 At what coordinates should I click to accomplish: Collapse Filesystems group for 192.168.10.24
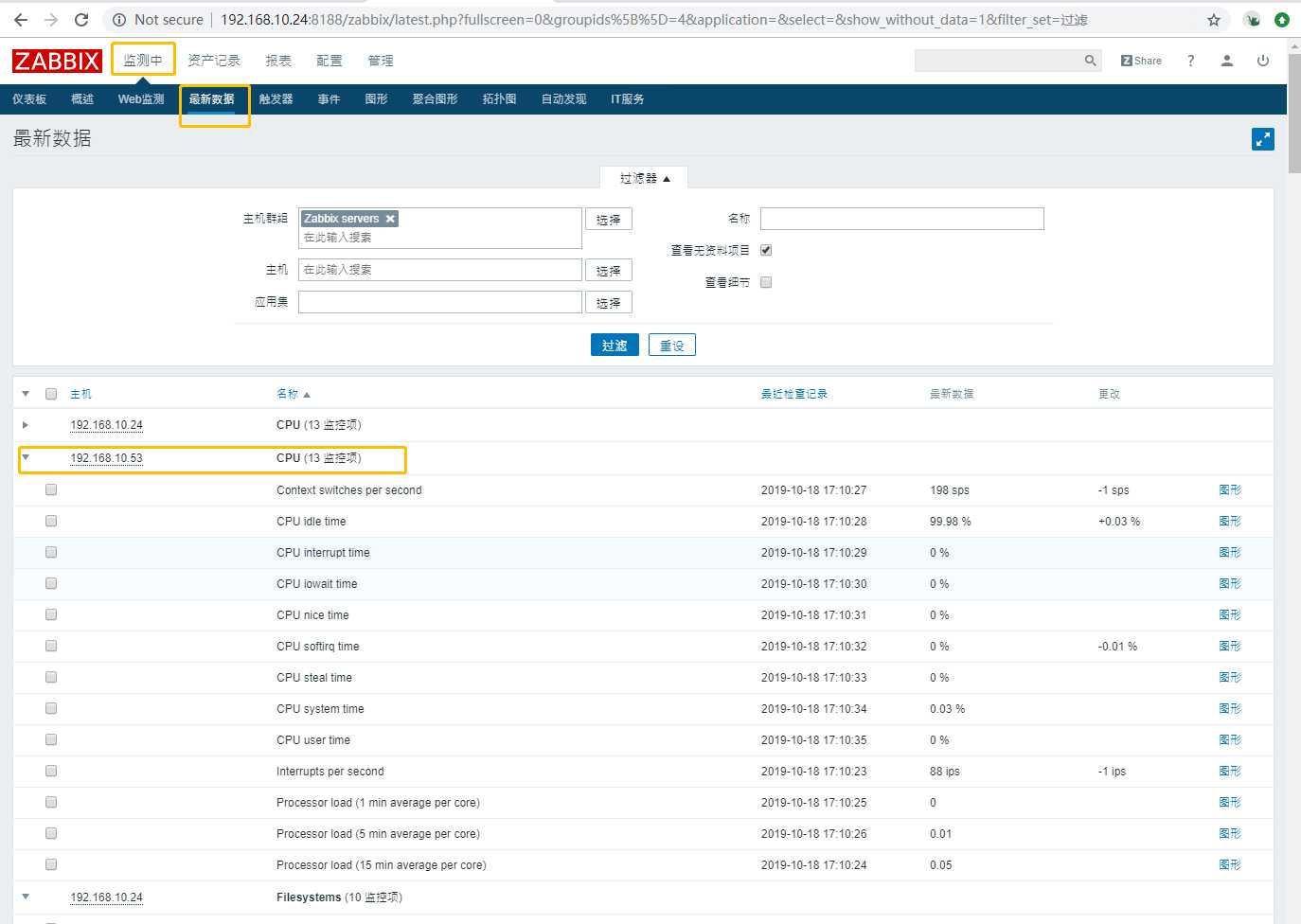point(26,897)
